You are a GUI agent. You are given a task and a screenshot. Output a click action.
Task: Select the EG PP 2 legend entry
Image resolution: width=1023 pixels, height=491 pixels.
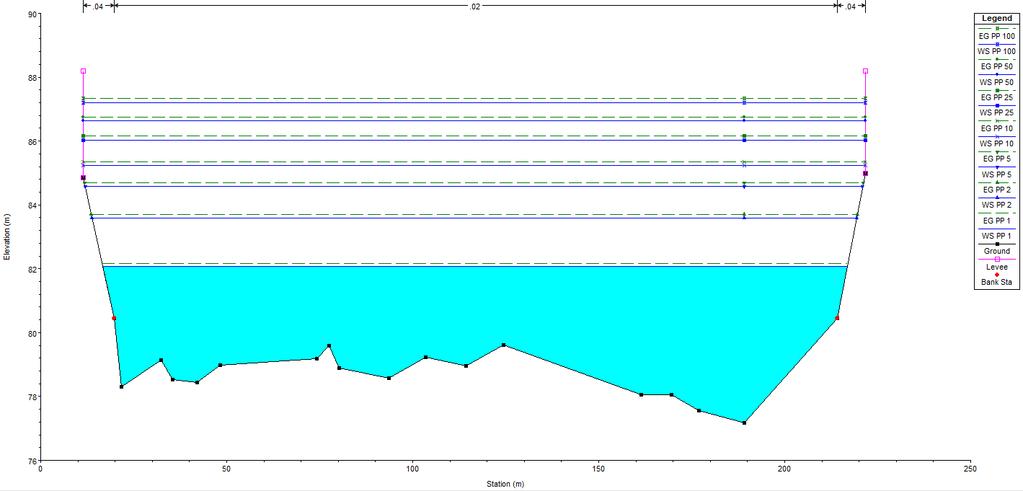point(997,189)
